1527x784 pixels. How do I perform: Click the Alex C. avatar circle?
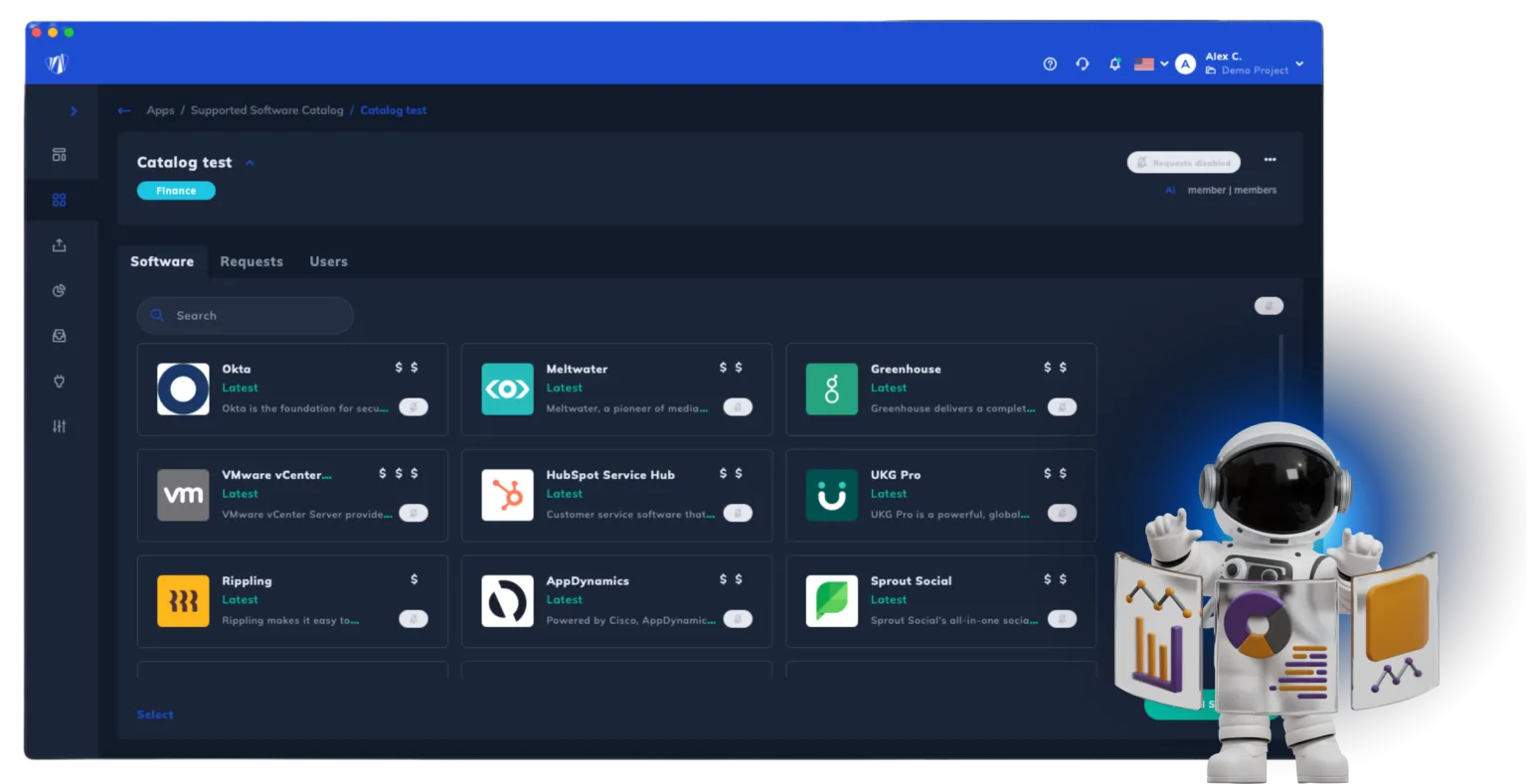click(x=1185, y=64)
